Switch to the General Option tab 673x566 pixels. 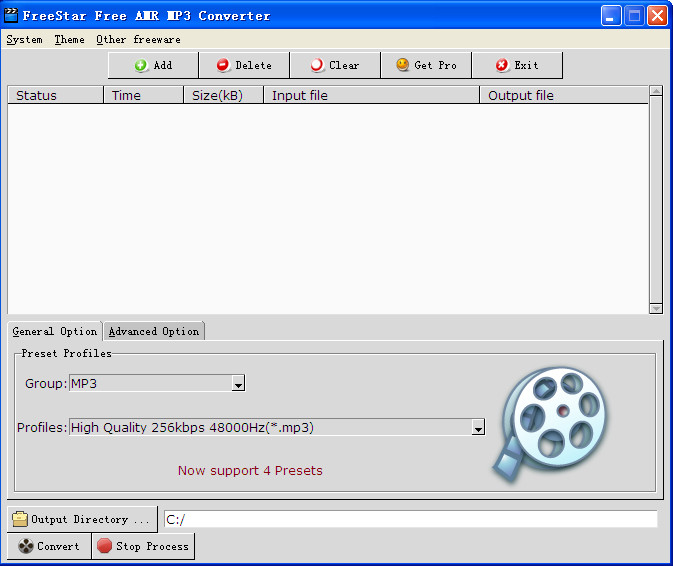(x=55, y=331)
